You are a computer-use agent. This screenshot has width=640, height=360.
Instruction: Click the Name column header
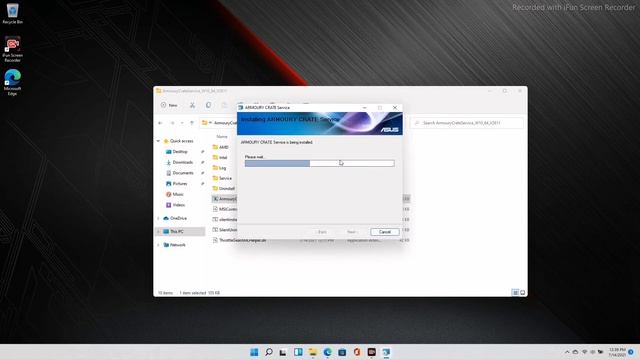pyautogui.click(x=222, y=136)
